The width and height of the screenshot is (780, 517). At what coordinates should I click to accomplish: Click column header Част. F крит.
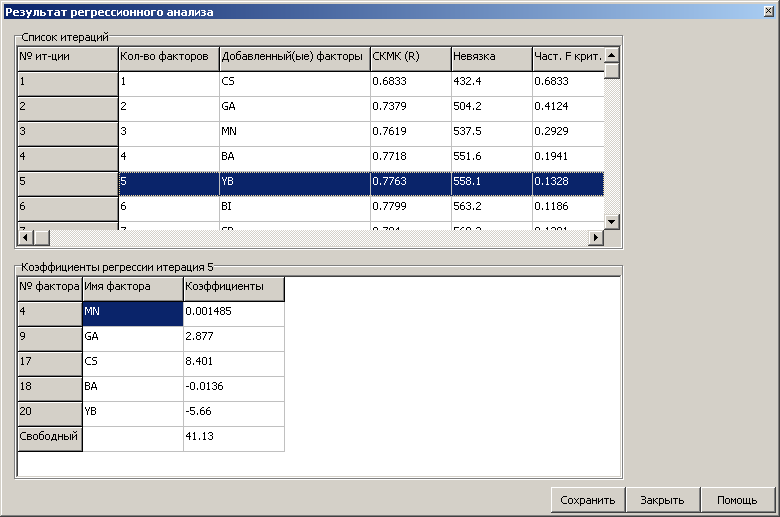click(568, 59)
